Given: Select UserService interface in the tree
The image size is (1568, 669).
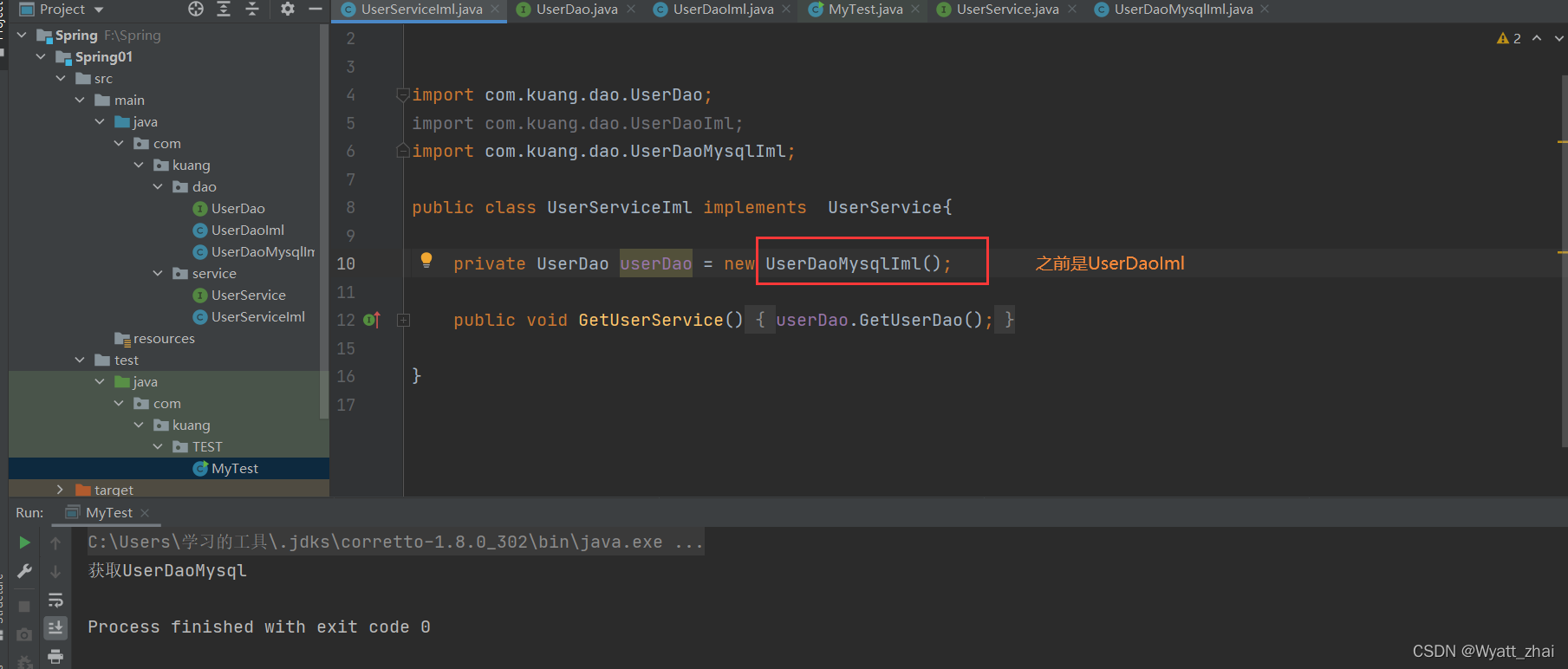Looking at the screenshot, I should [x=239, y=296].
